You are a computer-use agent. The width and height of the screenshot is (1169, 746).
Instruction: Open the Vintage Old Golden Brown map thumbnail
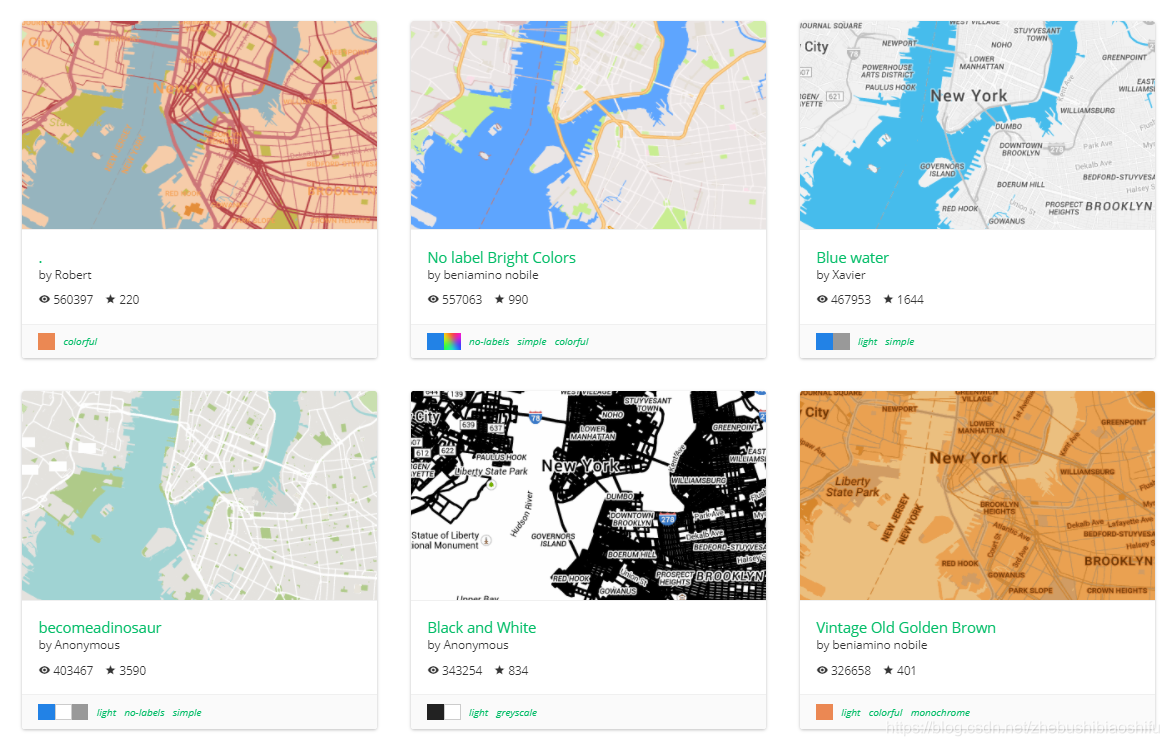pyautogui.click(x=977, y=496)
